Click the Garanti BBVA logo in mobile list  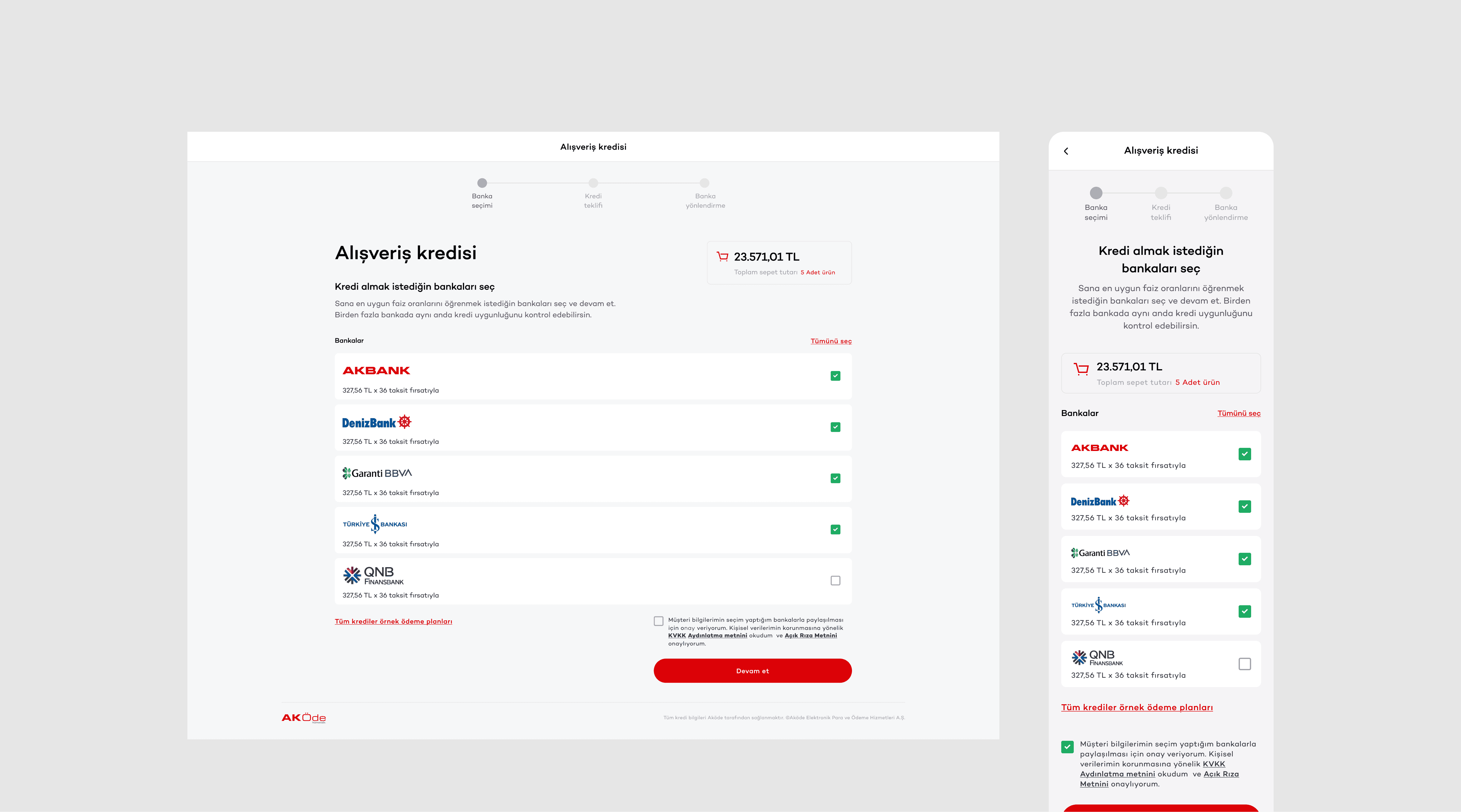point(1100,553)
